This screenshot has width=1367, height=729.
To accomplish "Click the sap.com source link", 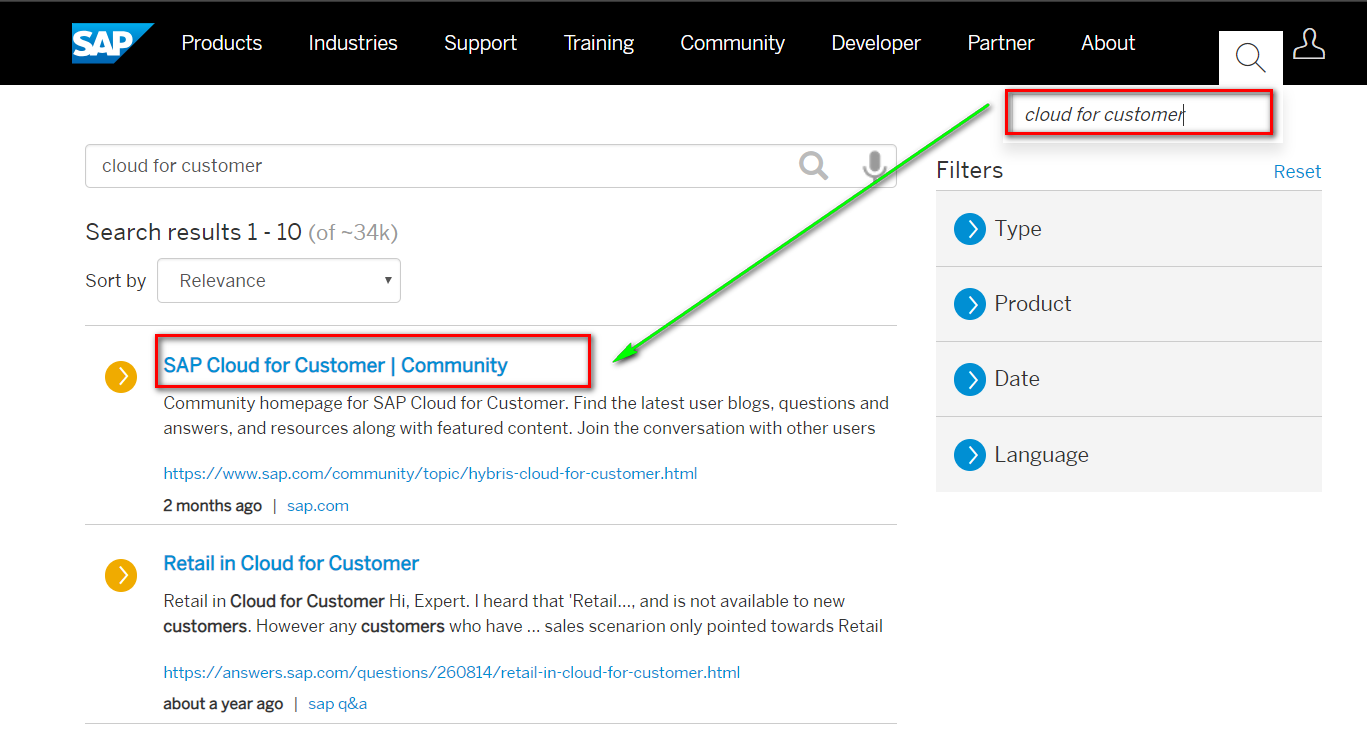I will (318, 506).
